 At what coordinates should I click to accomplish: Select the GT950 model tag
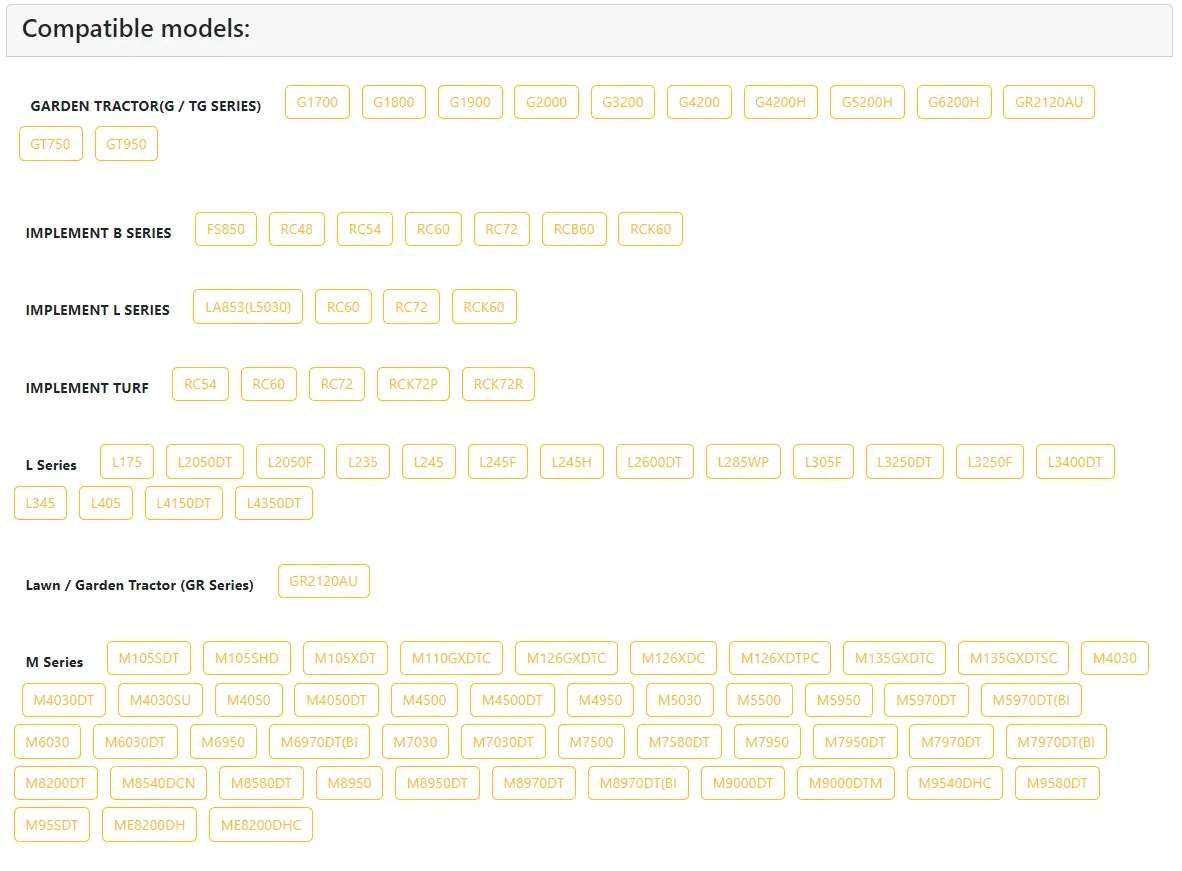tap(126, 144)
